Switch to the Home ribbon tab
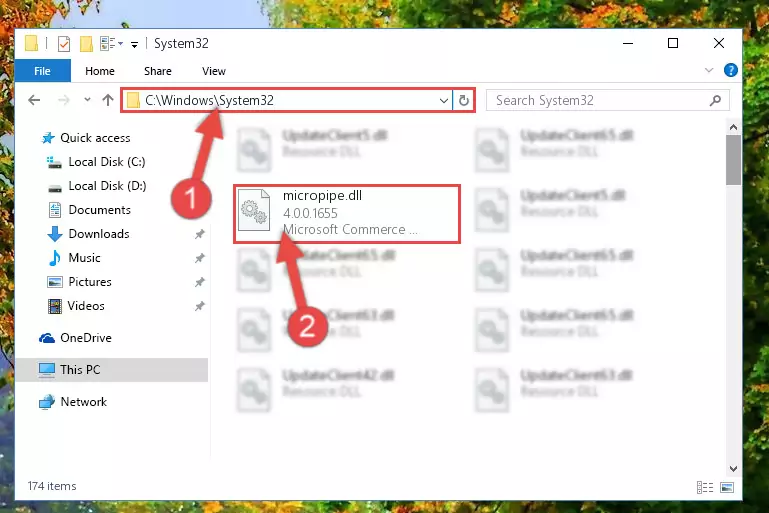 click(100, 71)
